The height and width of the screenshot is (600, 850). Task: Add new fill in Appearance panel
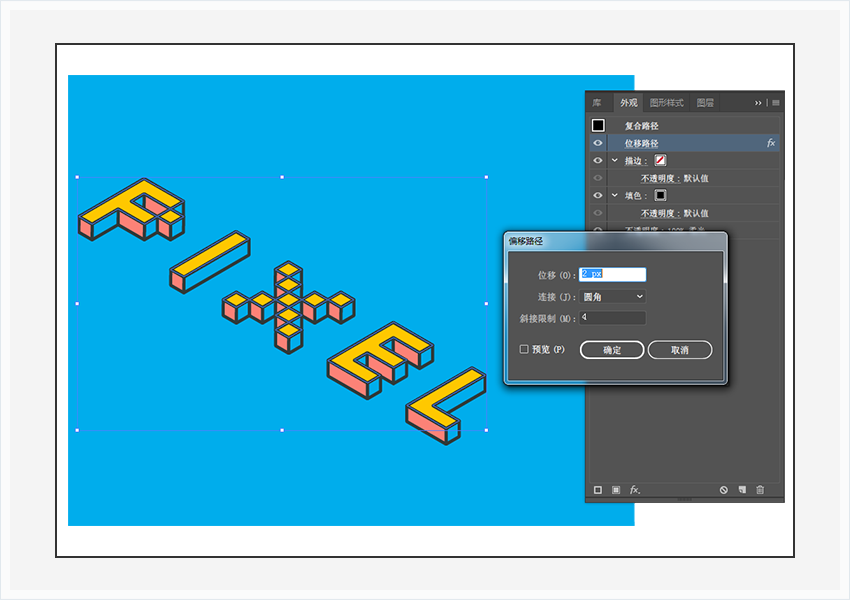point(616,490)
